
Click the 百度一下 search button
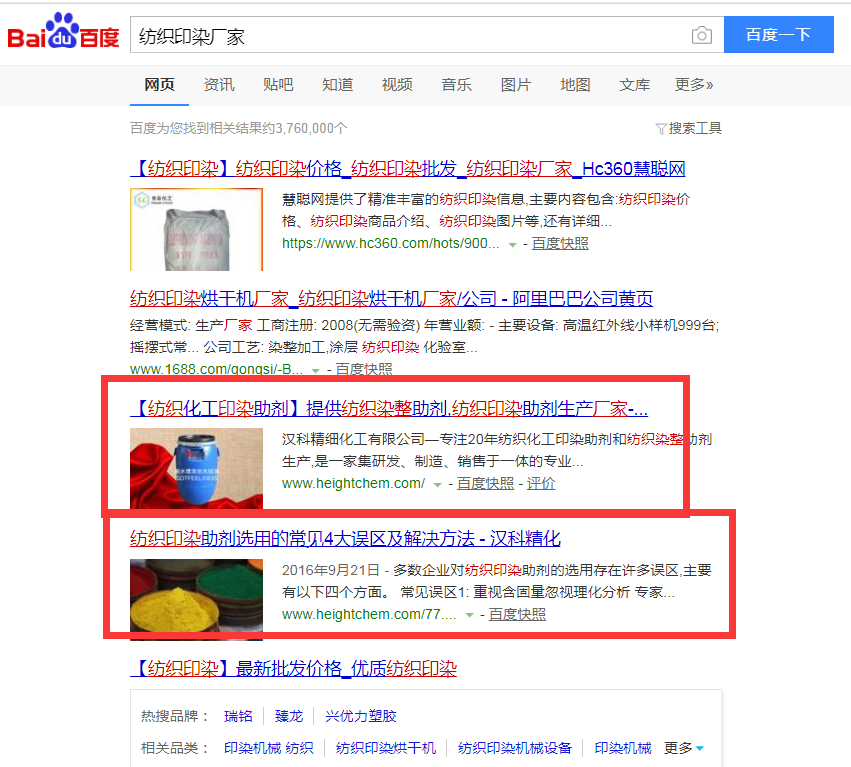778,35
